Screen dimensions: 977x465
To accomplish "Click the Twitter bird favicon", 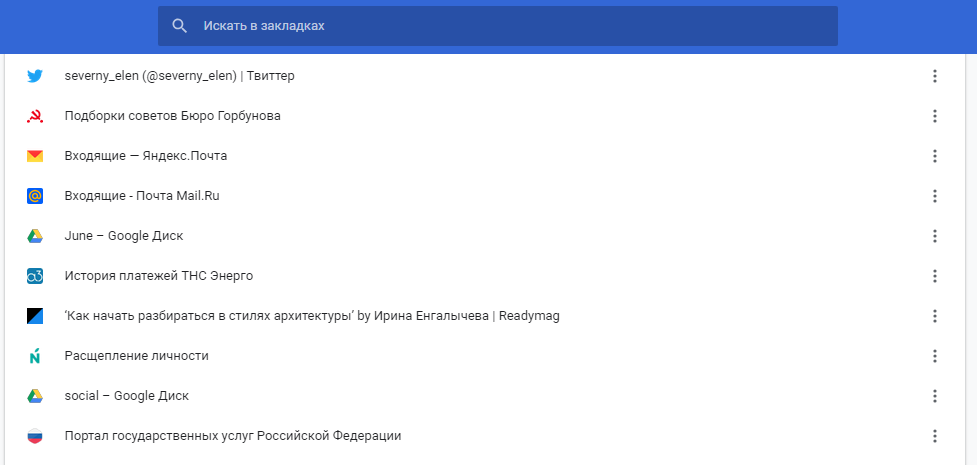I will (x=35, y=76).
